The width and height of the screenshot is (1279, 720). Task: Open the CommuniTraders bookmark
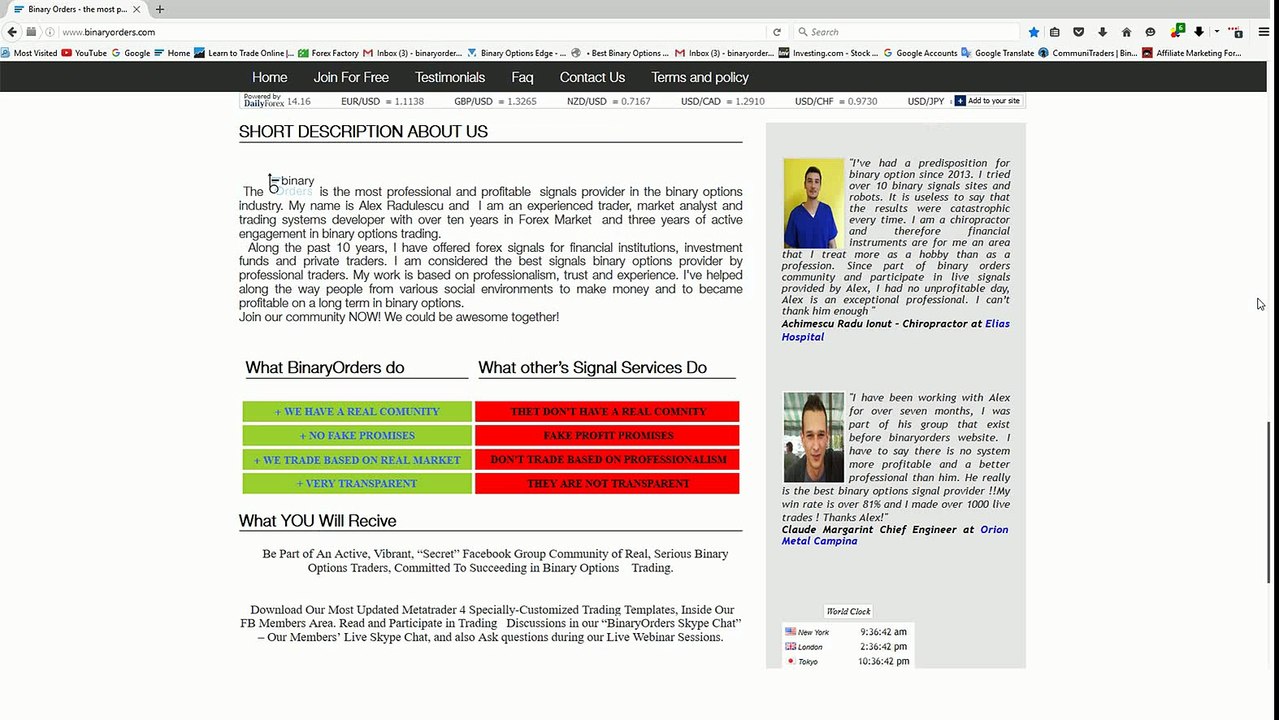pos(1089,53)
